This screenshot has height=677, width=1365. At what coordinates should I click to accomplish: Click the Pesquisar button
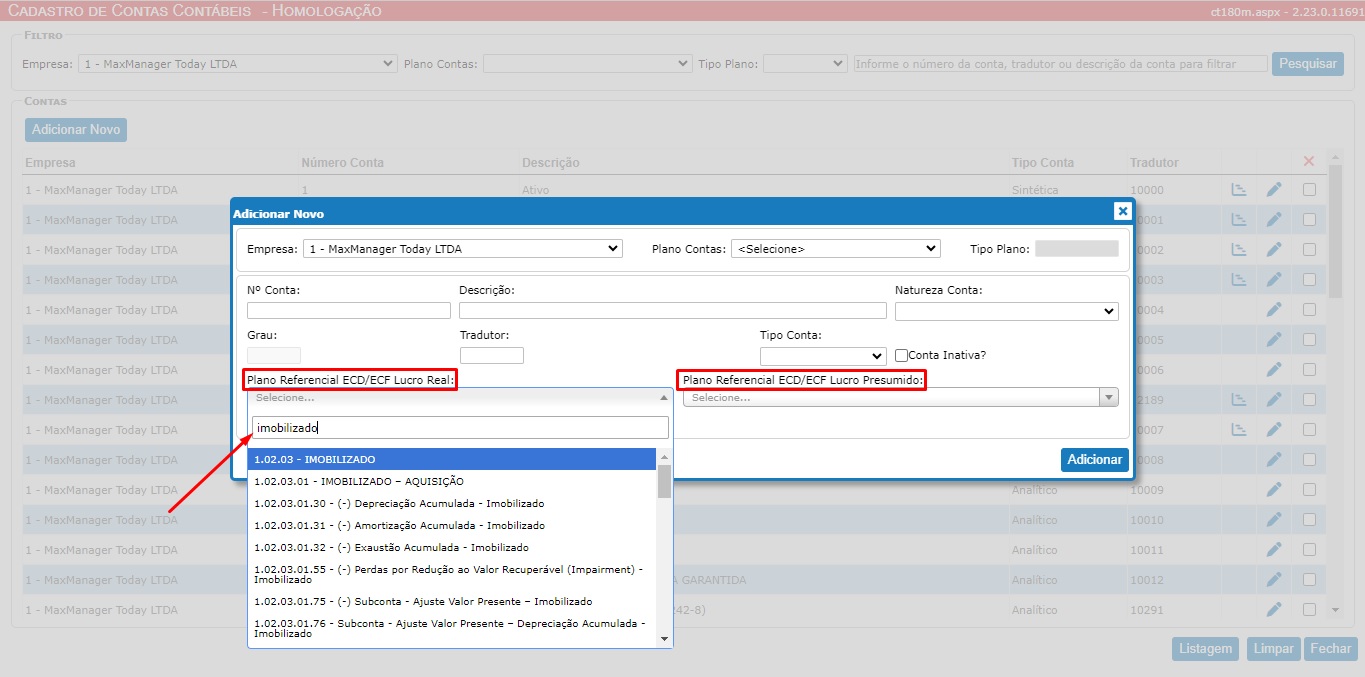1307,64
